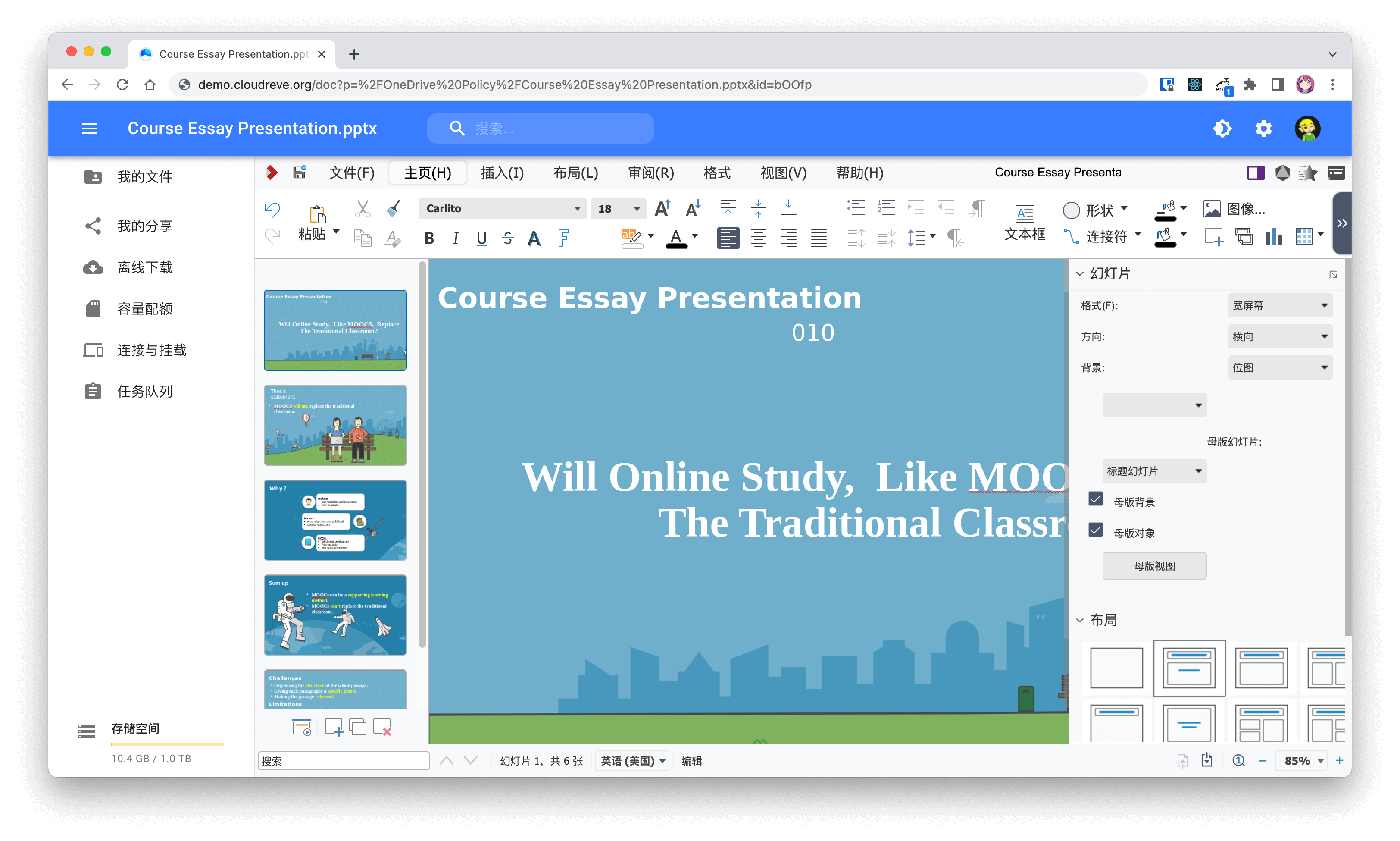Open the font color swatch dropdown arrow

695,237
